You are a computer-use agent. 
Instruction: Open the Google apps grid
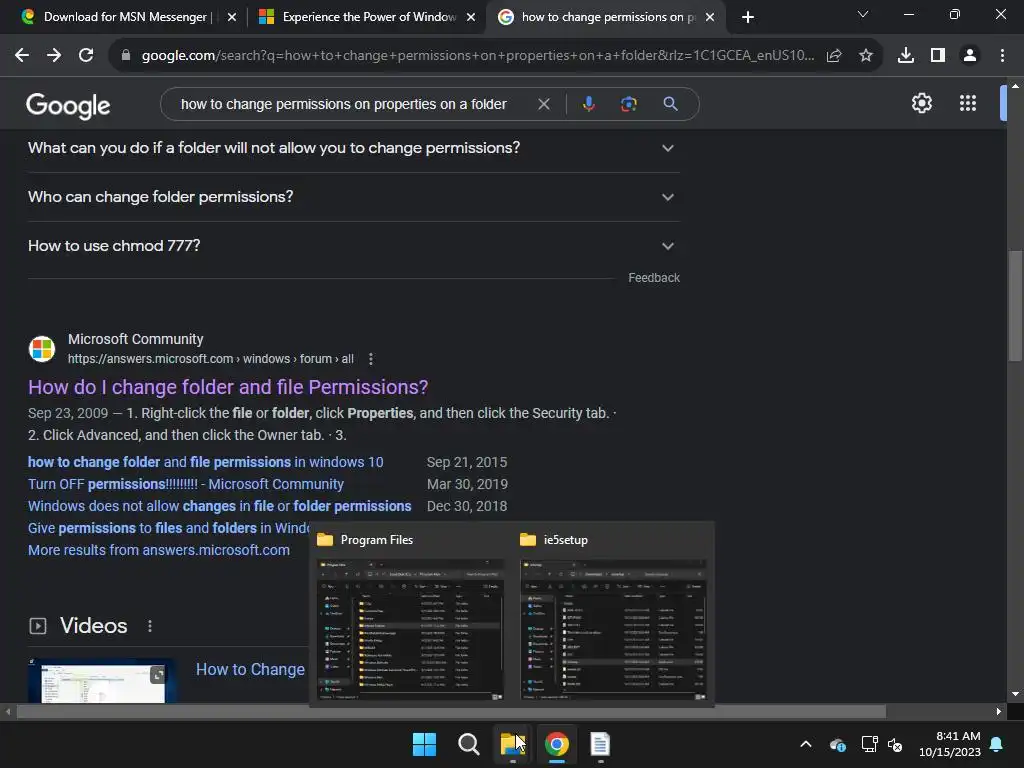(x=968, y=103)
